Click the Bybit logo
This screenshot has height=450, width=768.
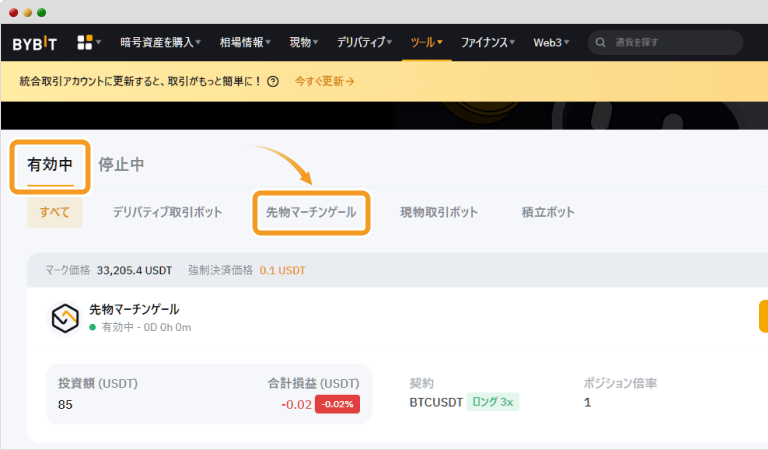tap(35, 44)
